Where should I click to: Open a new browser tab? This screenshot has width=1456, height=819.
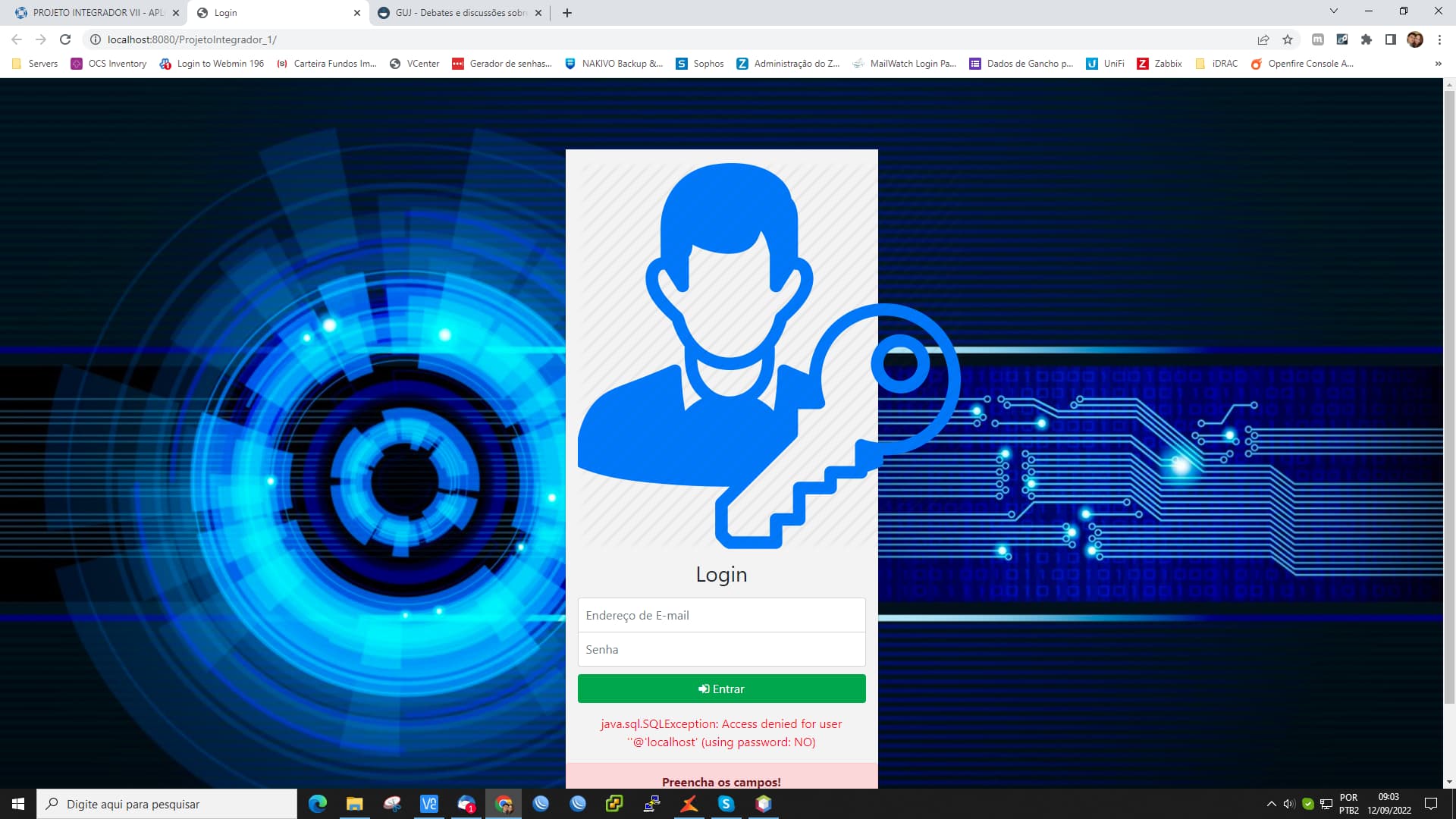tap(567, 13)
